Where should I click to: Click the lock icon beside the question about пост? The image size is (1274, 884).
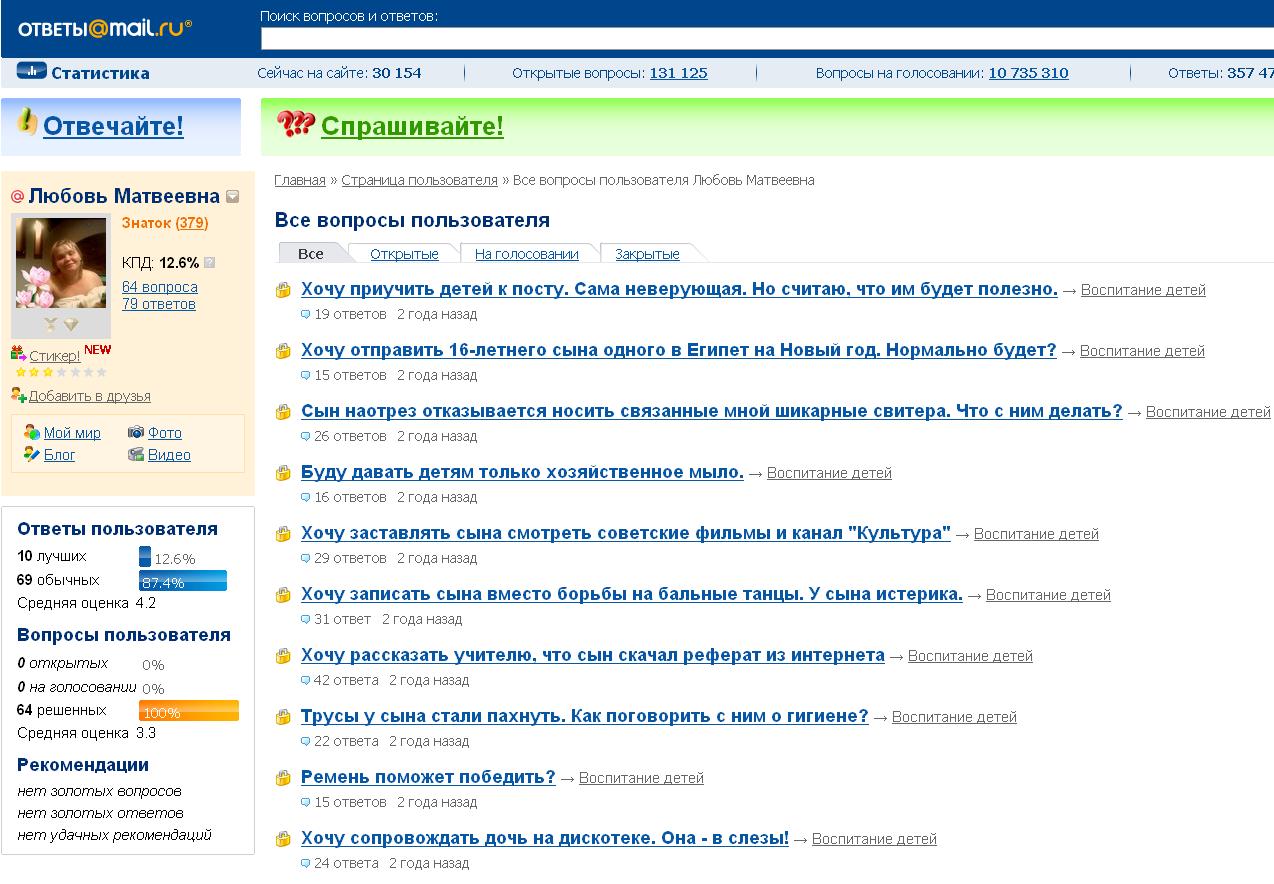(x=283, y=290)
